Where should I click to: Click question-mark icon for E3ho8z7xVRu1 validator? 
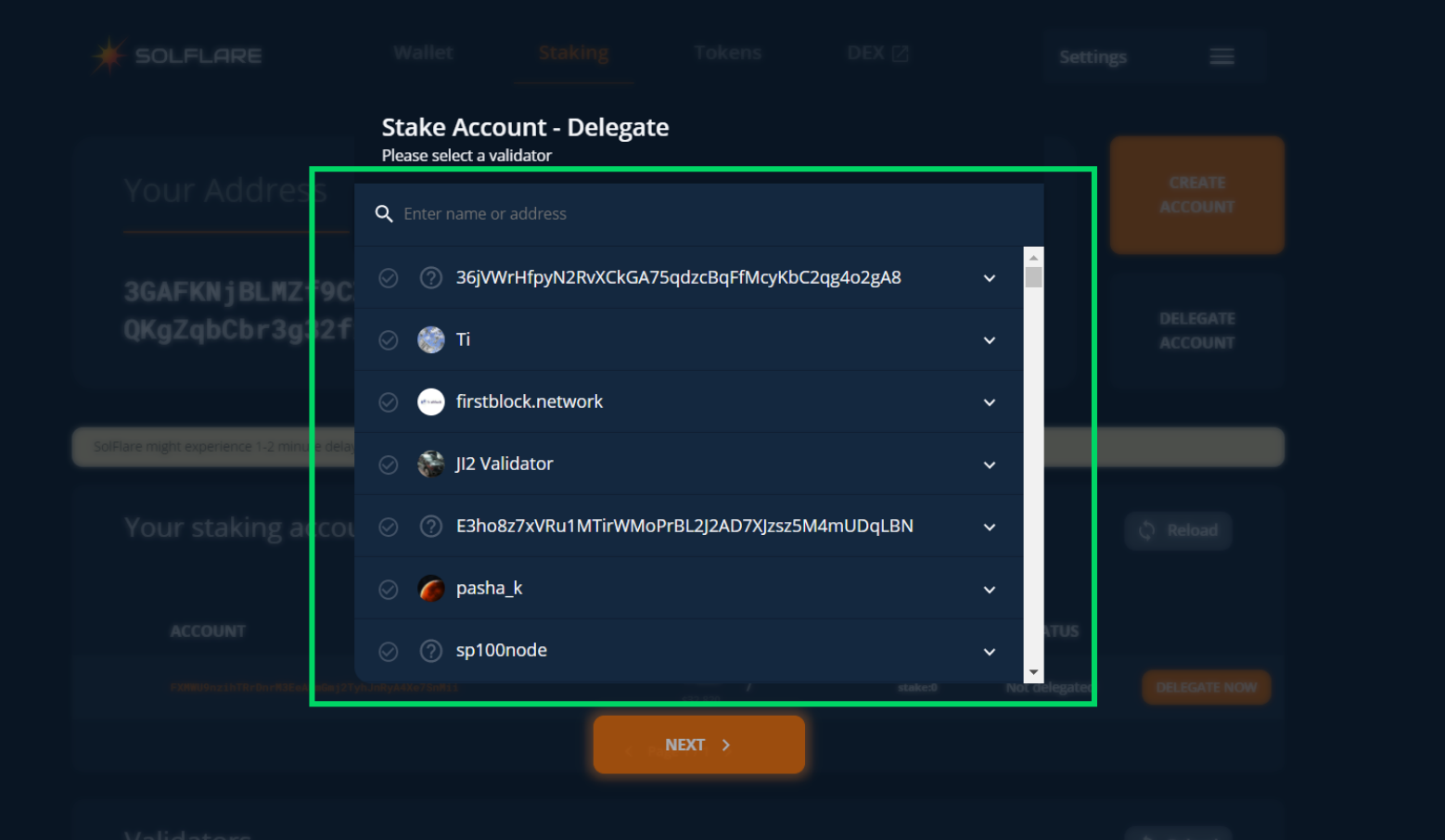click(x=431, y=526)
